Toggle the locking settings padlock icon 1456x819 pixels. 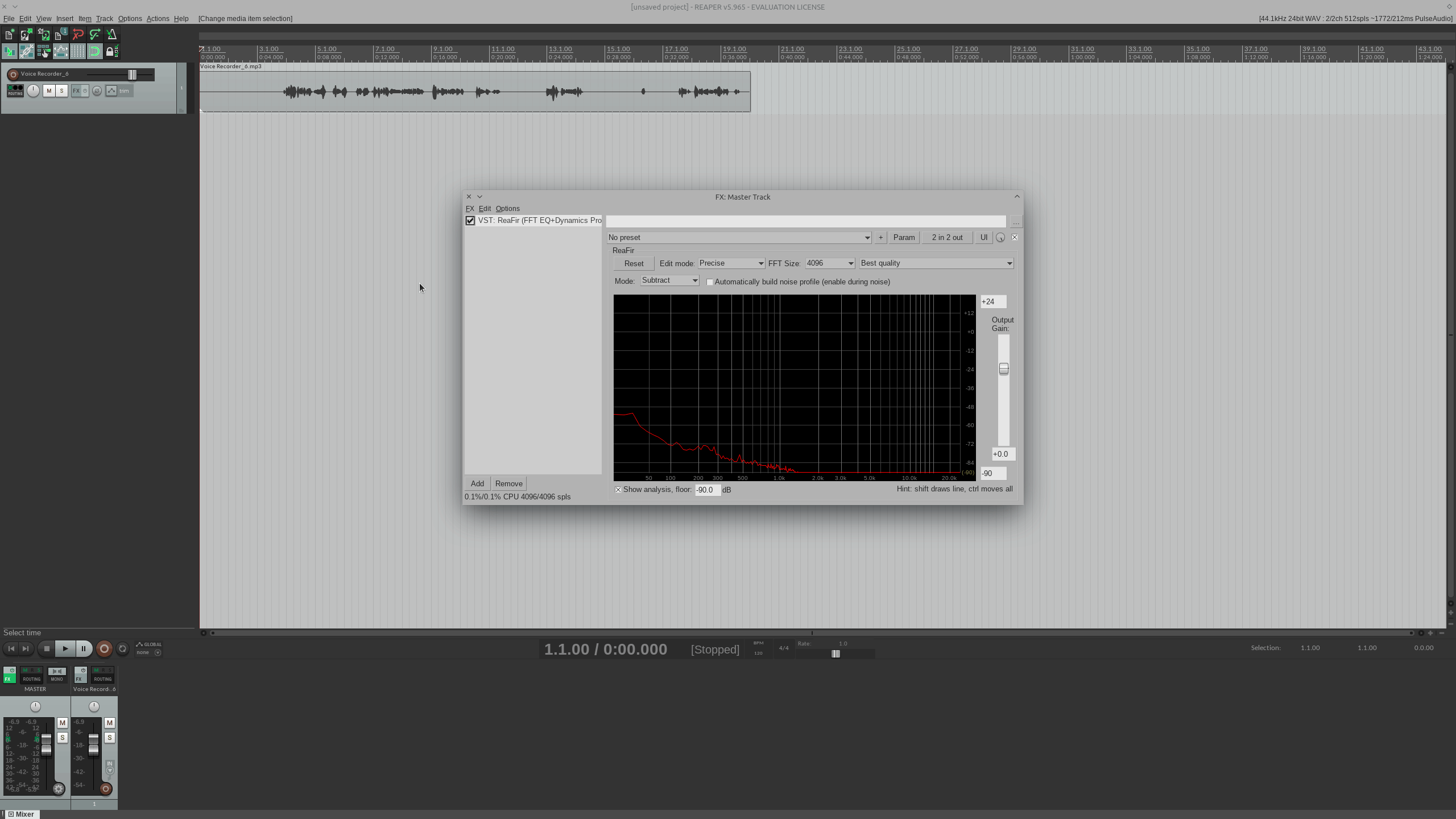111,51
